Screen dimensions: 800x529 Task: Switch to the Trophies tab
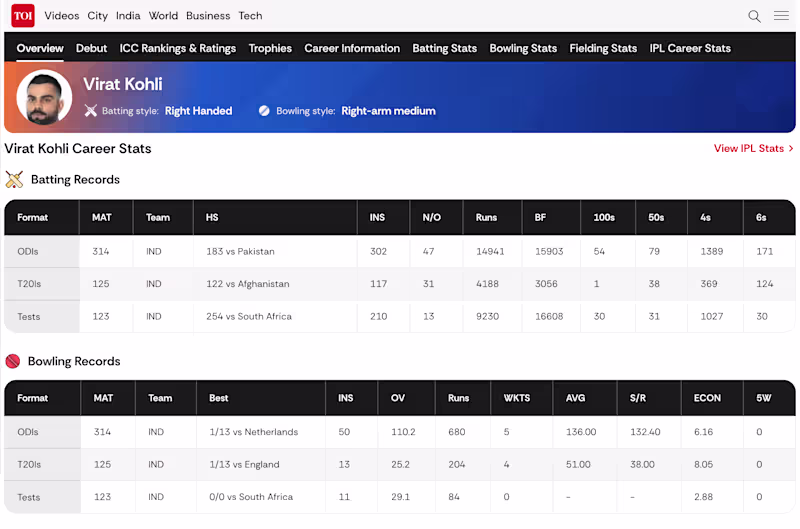coord(270,48)
